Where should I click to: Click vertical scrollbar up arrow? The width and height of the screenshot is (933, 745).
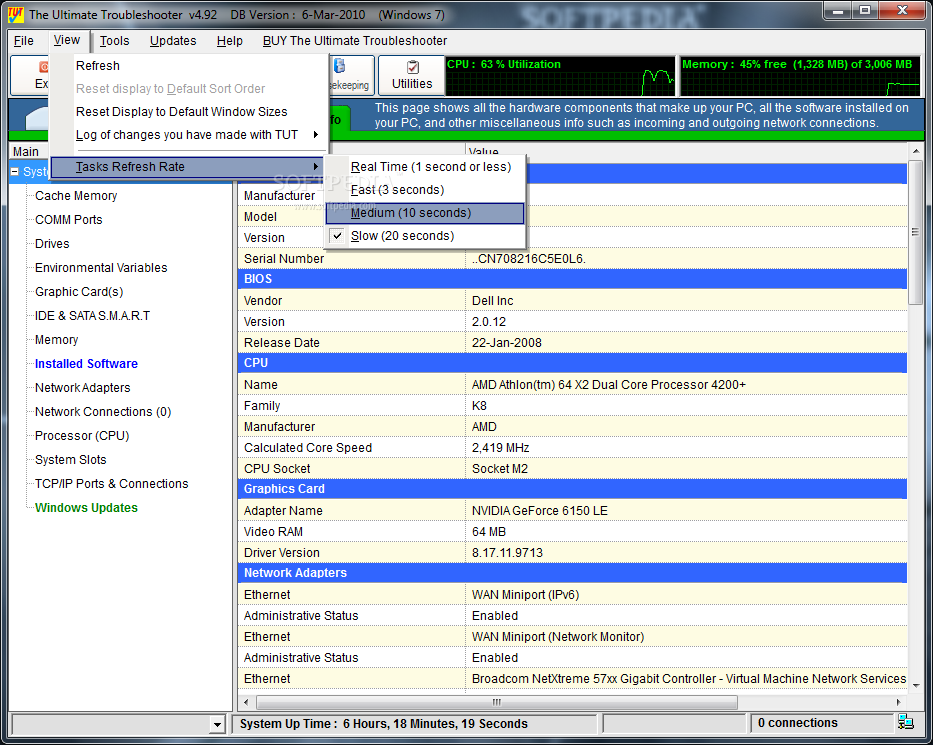click(x=916, y=151)
